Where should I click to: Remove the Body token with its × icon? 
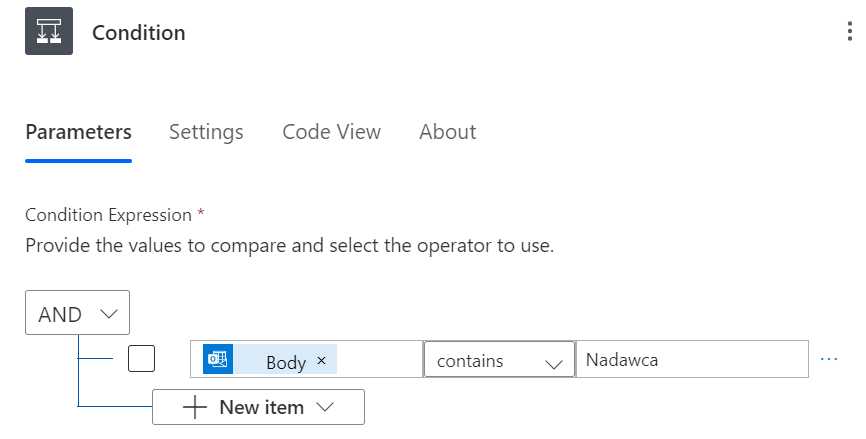(x=321, y=360)
